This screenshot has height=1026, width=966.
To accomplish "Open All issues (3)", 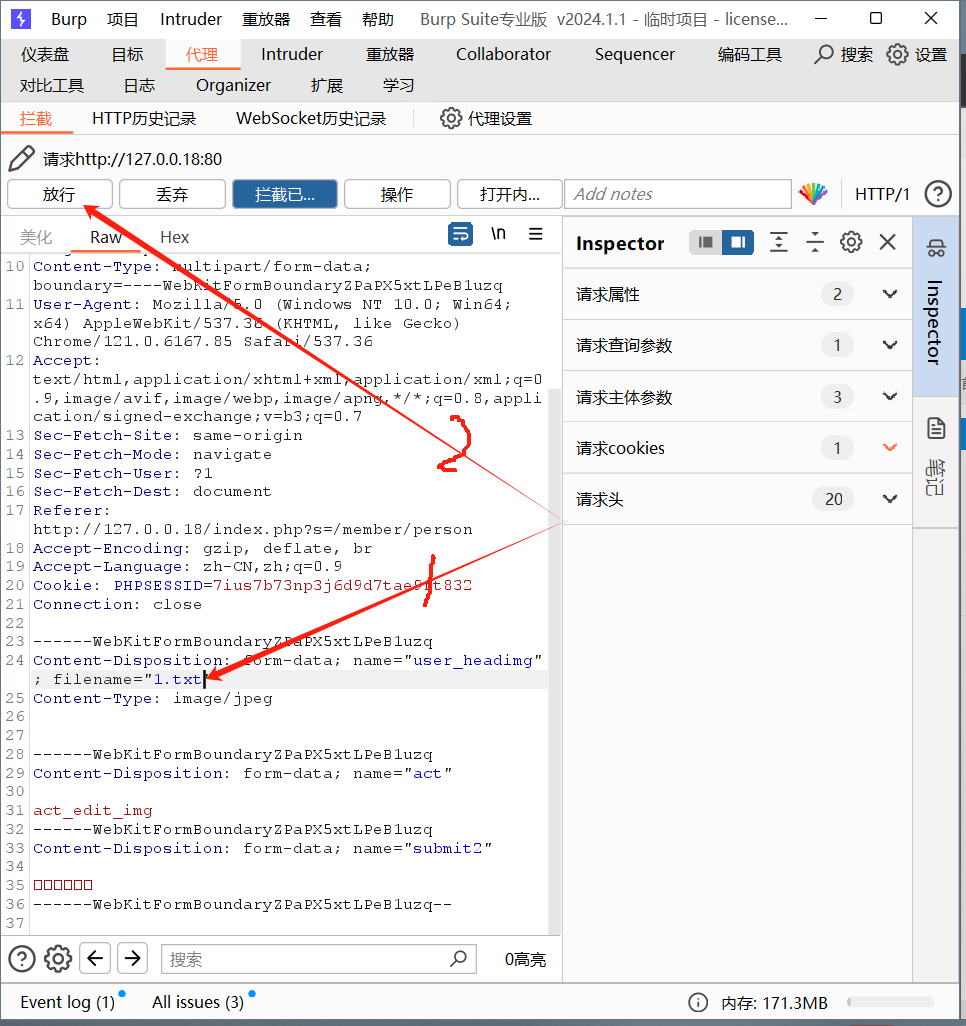I will (198, 1002).
